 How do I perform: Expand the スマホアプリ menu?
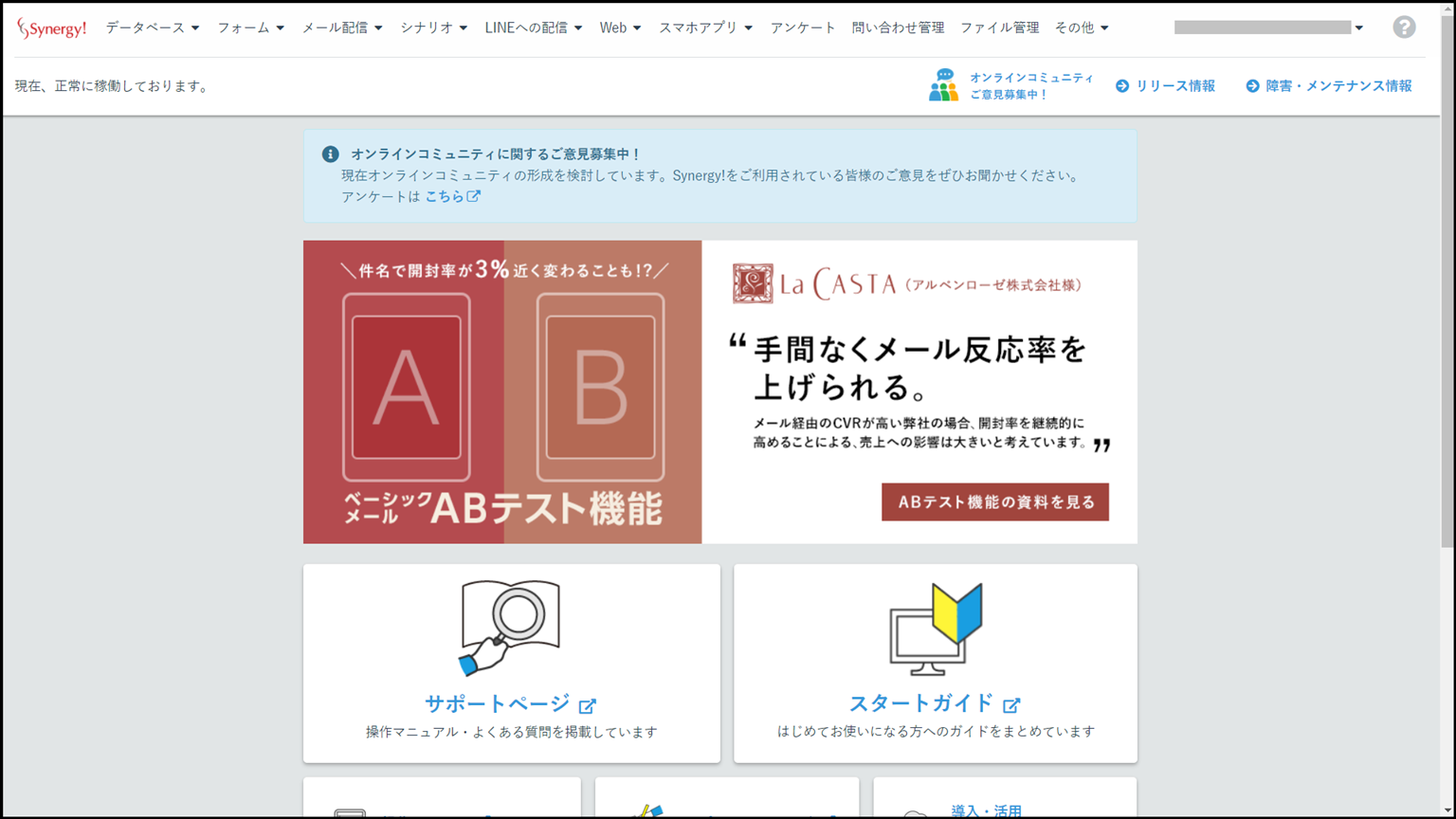(705, 27)
